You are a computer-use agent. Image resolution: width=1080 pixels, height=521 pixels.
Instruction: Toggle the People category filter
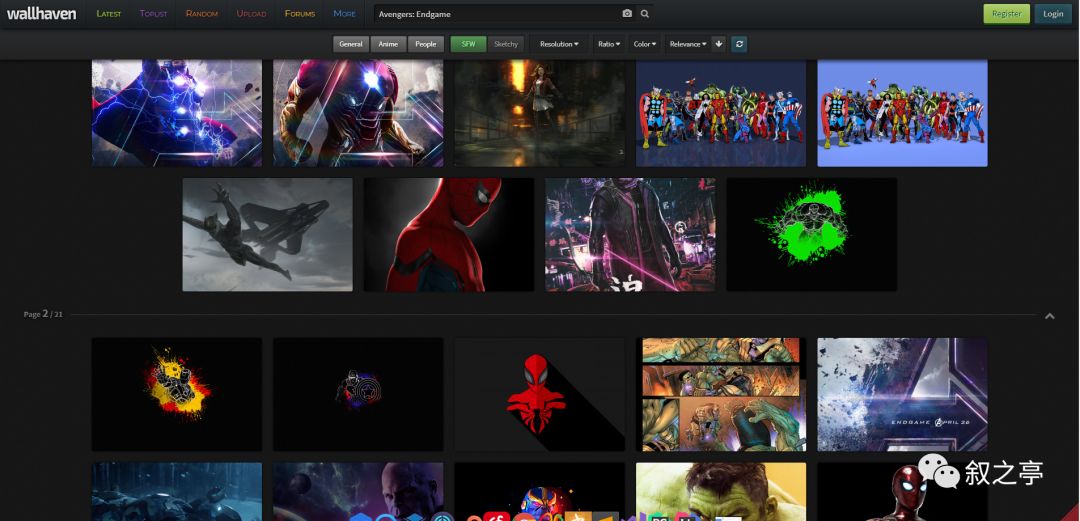click(426, 44)
